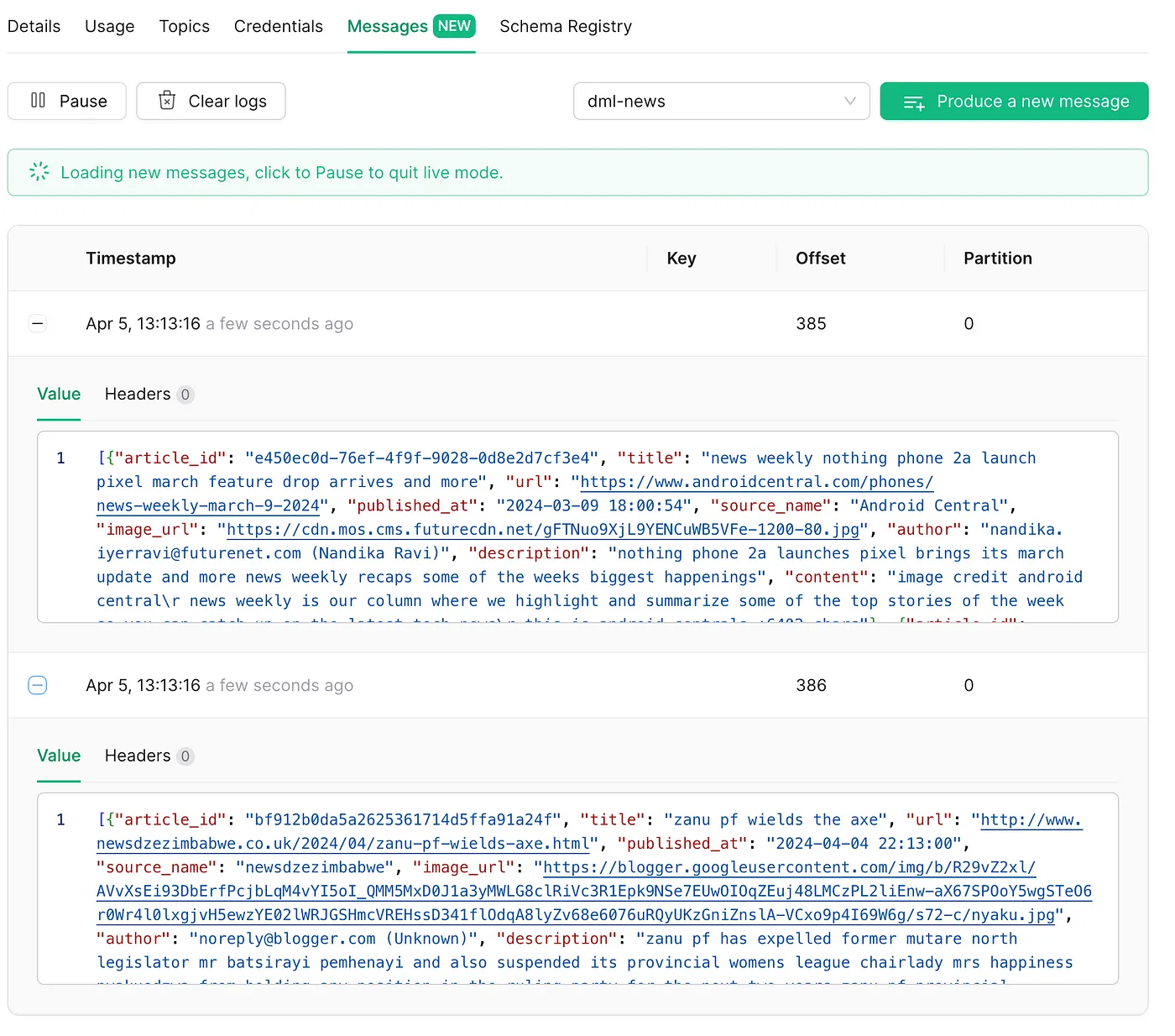This screenshot has width=1175, height=1036.
Task: Open the Usage tab
Action: point(110,26)
